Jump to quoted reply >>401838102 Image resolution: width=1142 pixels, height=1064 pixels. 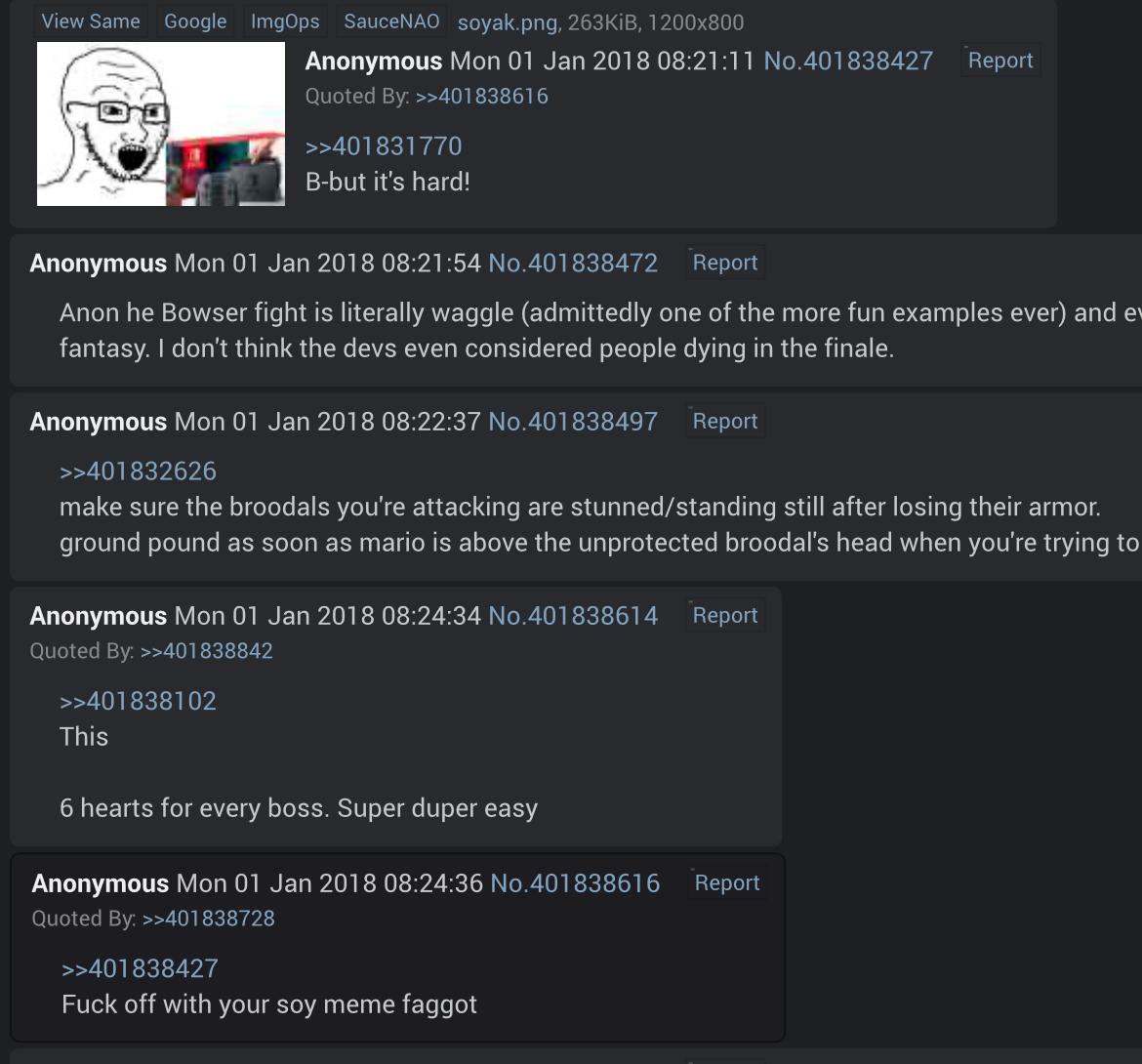point(138,701)
